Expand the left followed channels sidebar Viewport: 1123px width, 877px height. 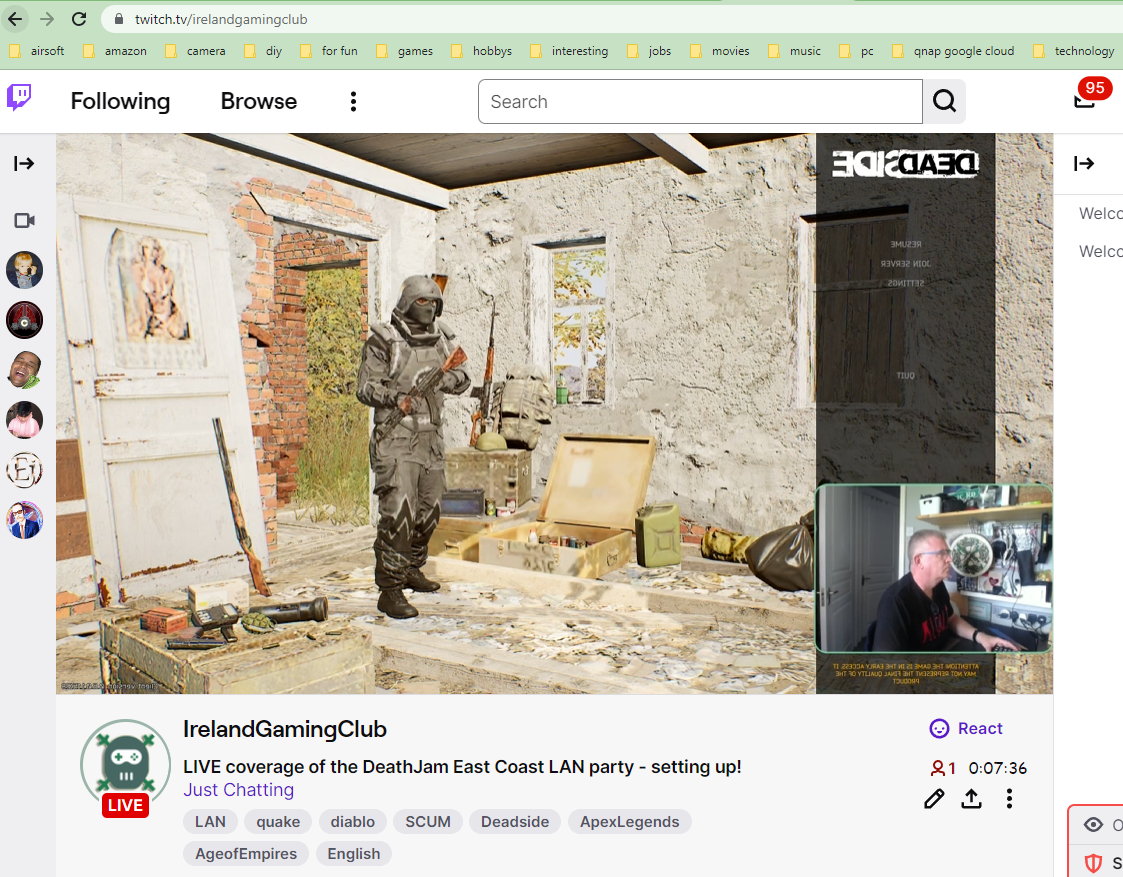[x=24, y=163]
